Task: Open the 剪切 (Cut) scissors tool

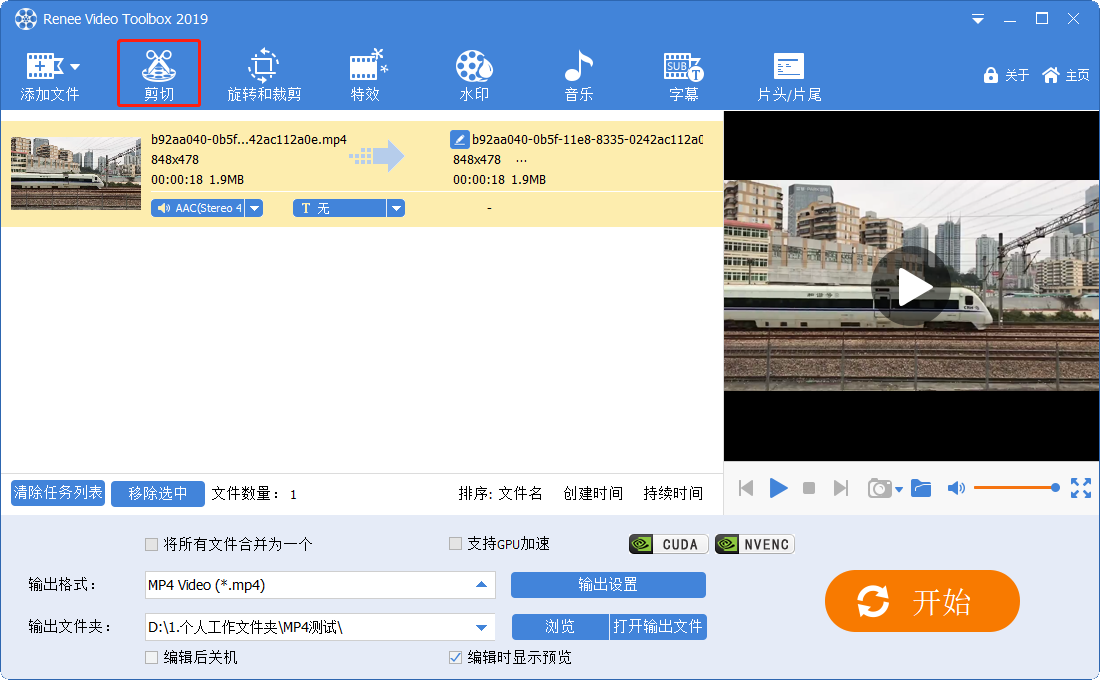Action: click(x=159, y=73)
